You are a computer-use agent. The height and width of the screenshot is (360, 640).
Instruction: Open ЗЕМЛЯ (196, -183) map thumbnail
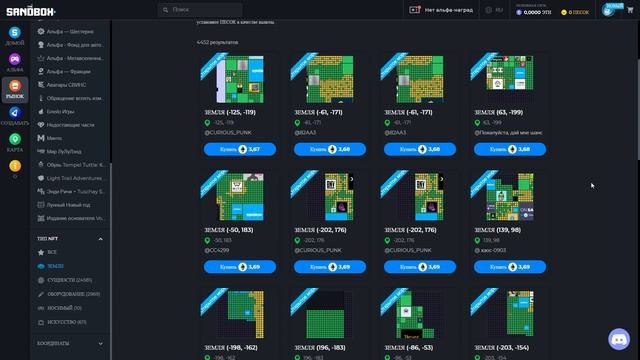point(330,314)
